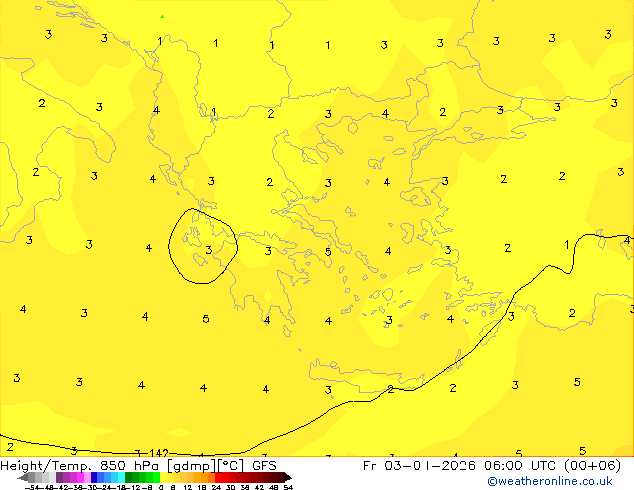Image resolution: width=634 pixels, height=490 pixels.
Task: Click the "850 hPa" level label
Action: click(129, 466)
